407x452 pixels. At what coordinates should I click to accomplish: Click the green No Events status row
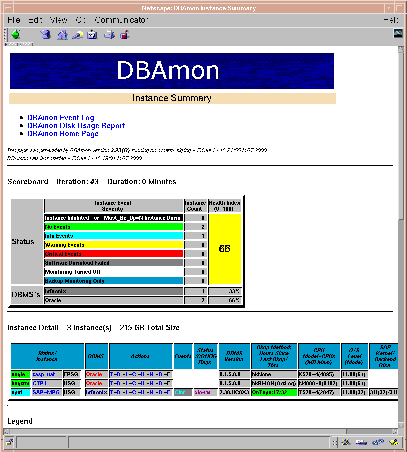(x=114, y=227)
